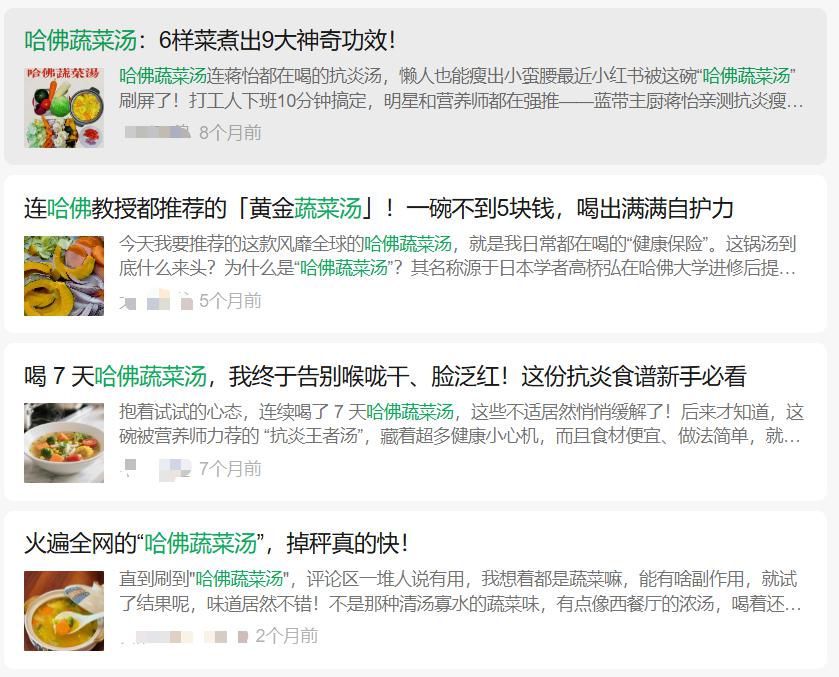839x677 pixels.
Task: Click the 8个月前 timestamp
Action: tap(230, 132)
